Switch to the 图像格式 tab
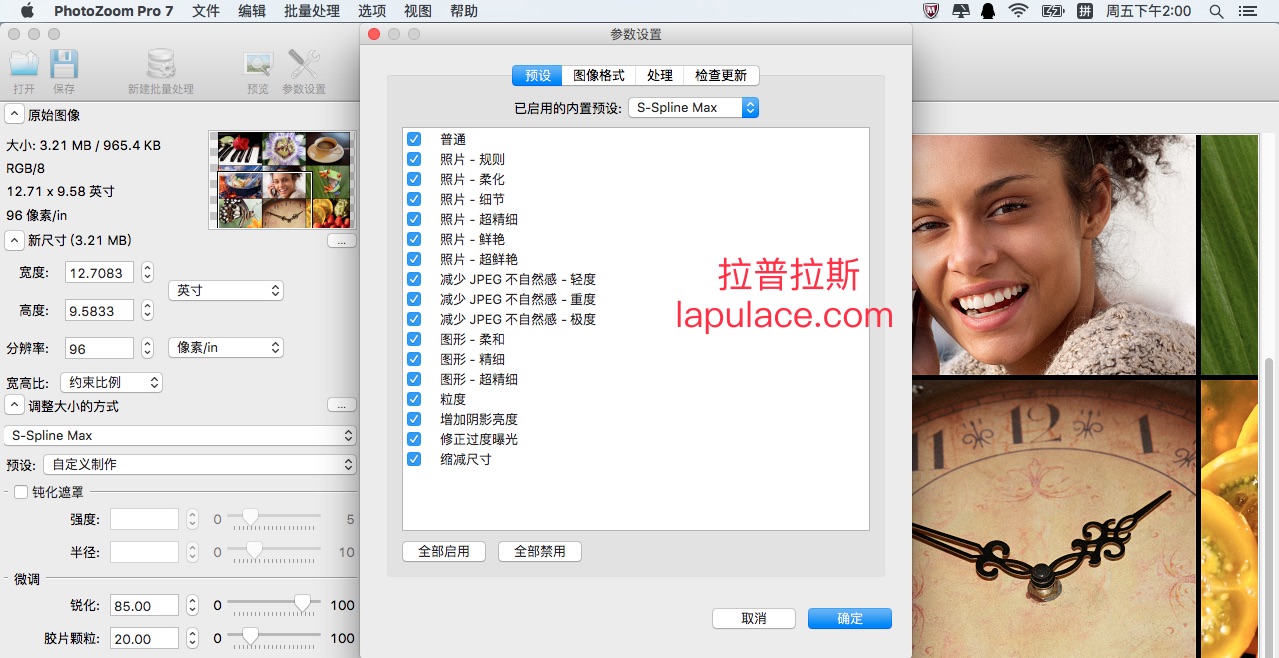Image resolution: width=1279 pixels, height=658 pixels. 598,76
